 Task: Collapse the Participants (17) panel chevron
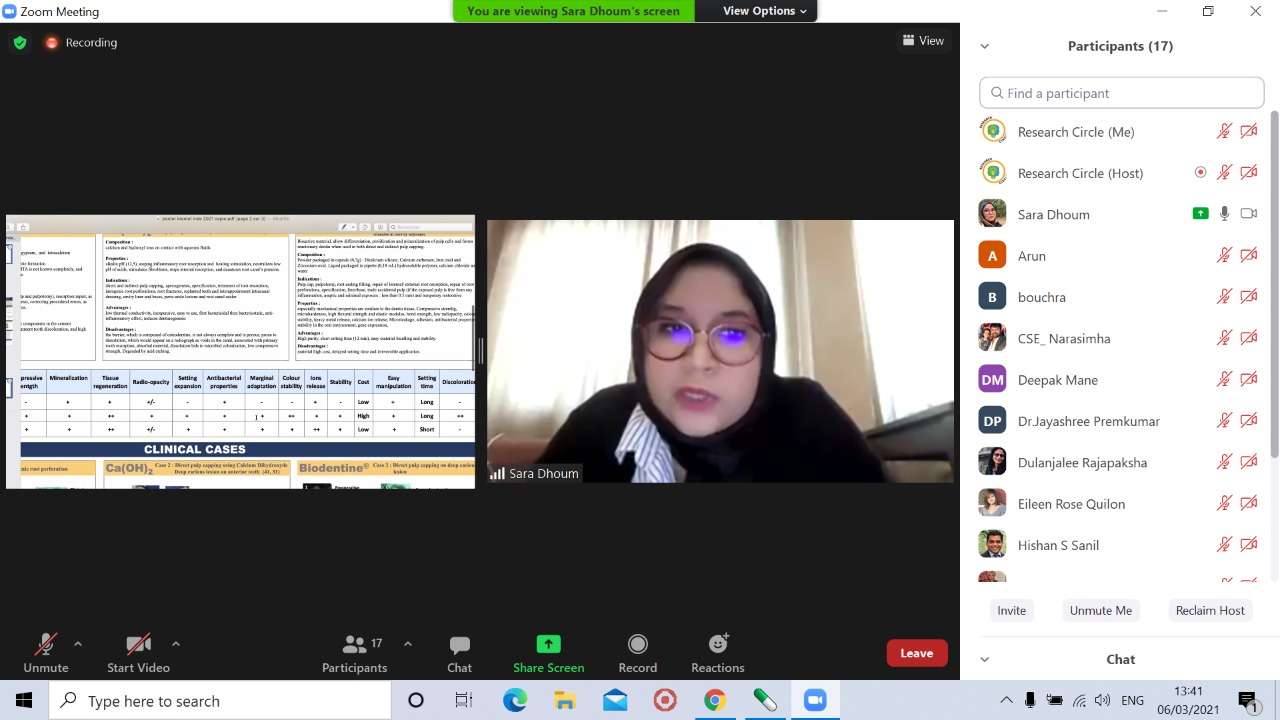984,46
